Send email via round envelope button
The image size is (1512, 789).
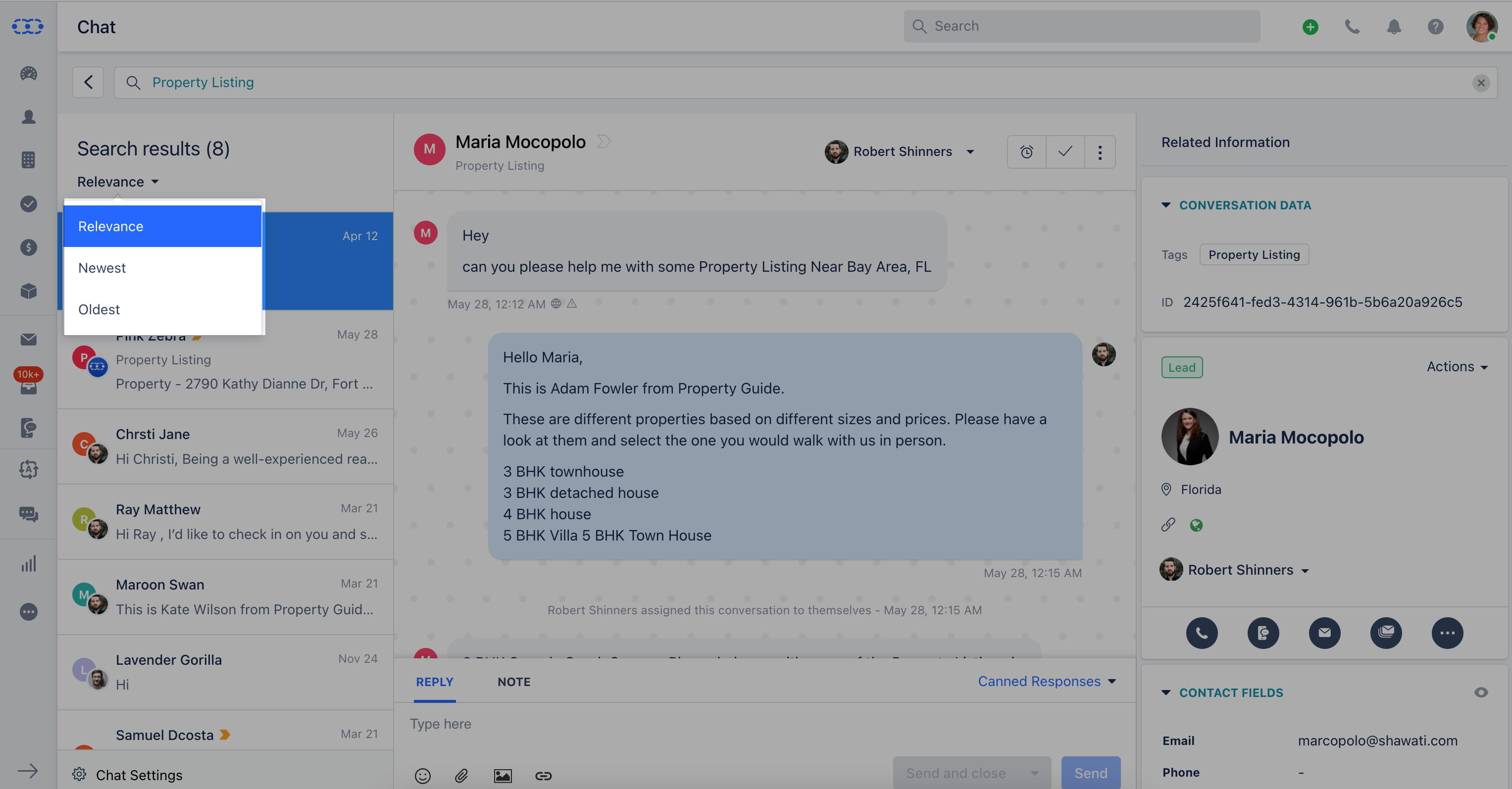(1325, 633)
